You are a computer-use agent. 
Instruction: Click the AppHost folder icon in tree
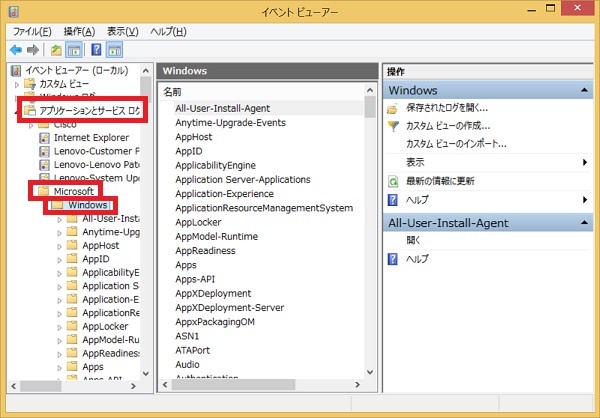click(72, 245)
